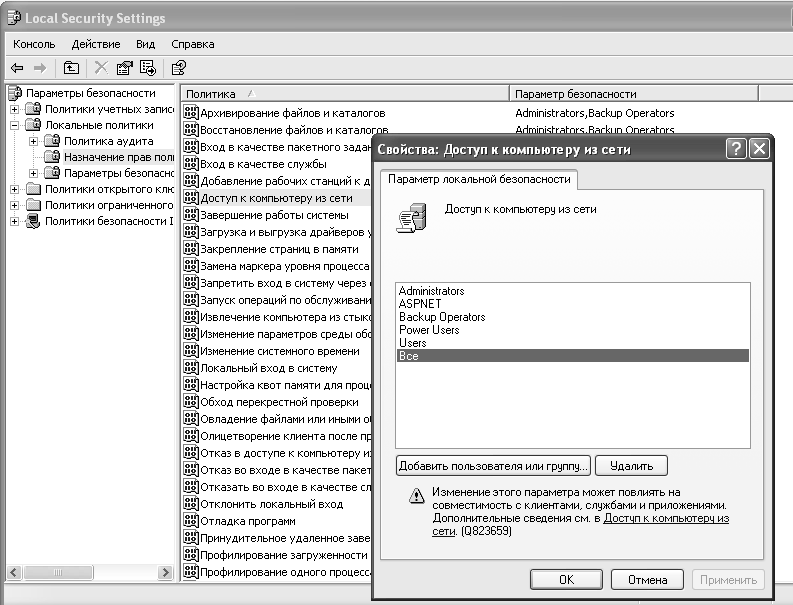
Task: Open the Действие menu
Action: click(96, 44)
